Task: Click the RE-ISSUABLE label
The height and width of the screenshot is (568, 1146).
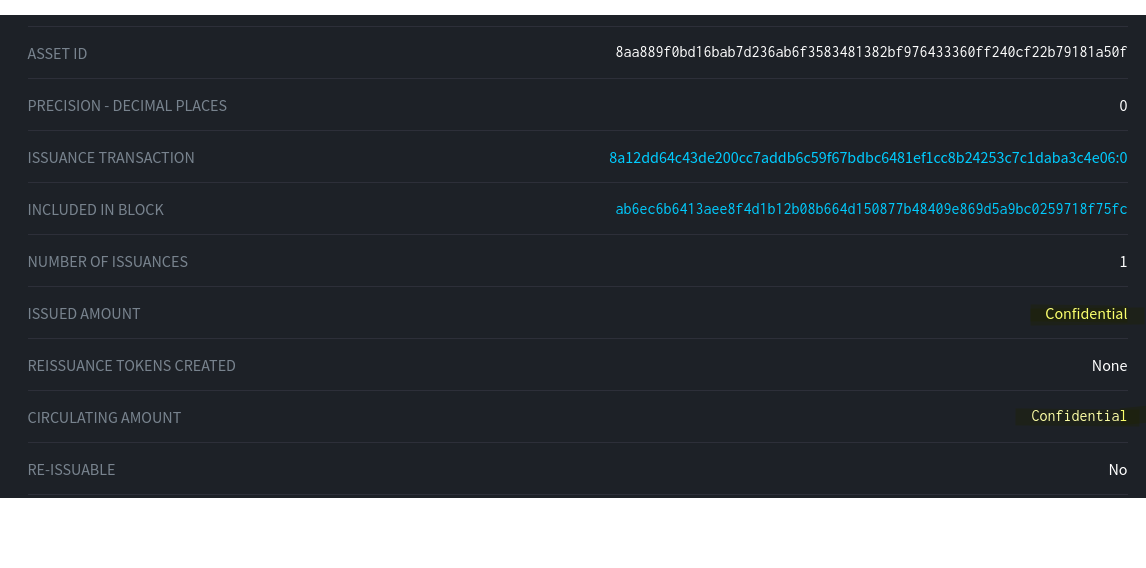Action: pos(71,470)
